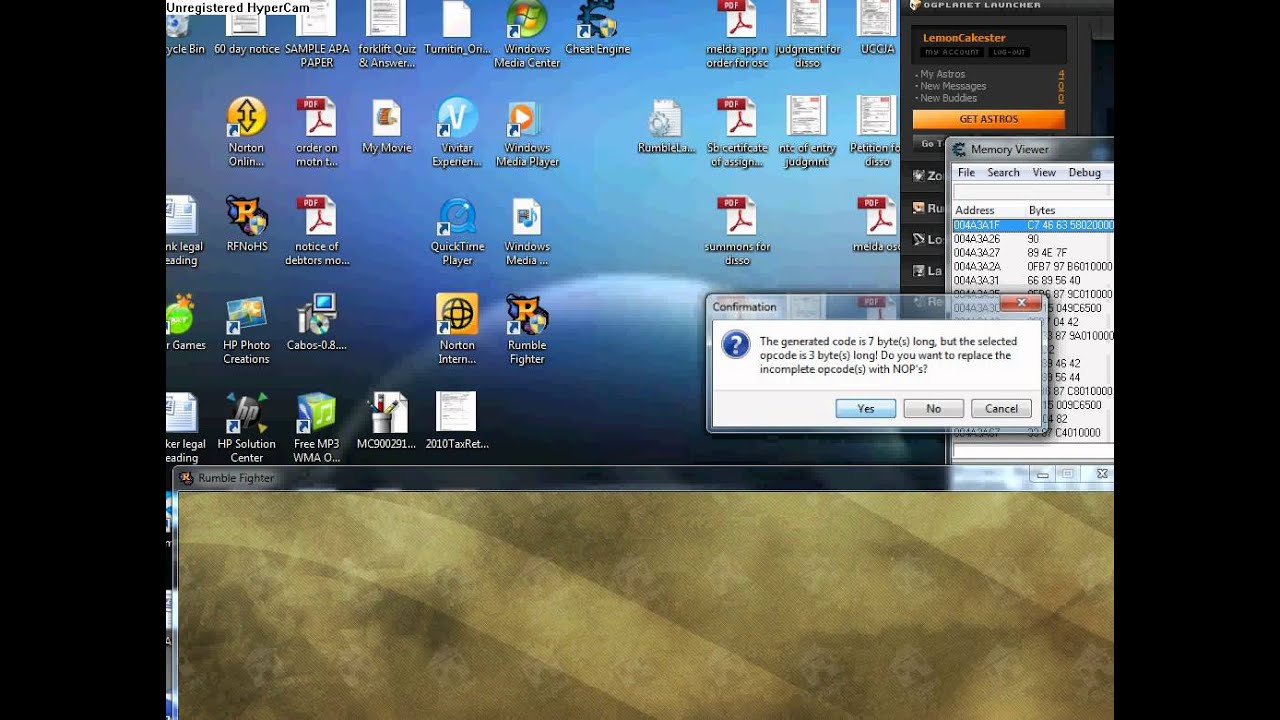Select the Free MP3 WMA desktop icon
This screenshot has height=720, width=1280.
(x=317, y=428)
